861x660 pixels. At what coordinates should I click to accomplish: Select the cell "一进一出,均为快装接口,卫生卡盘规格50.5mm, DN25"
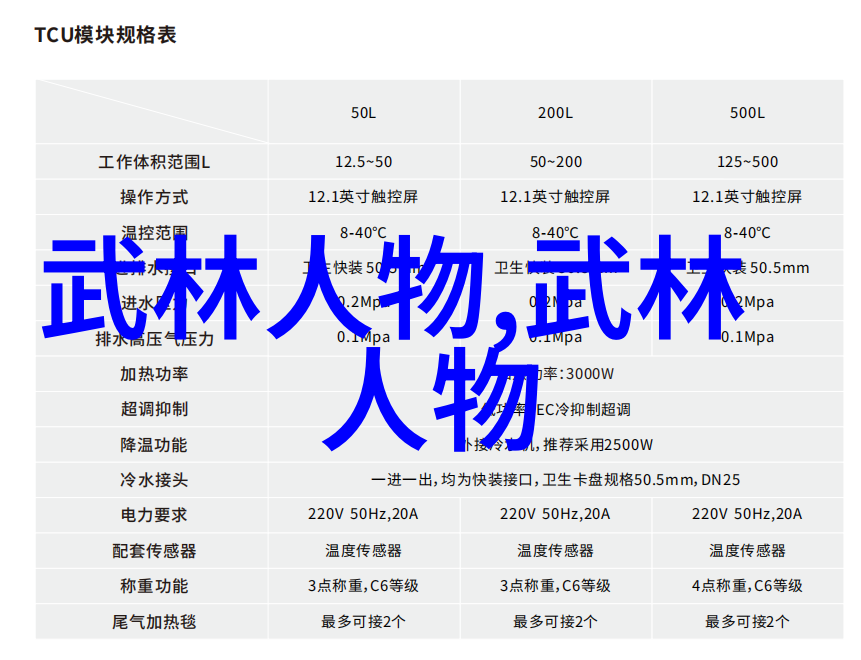coord(556,480)
